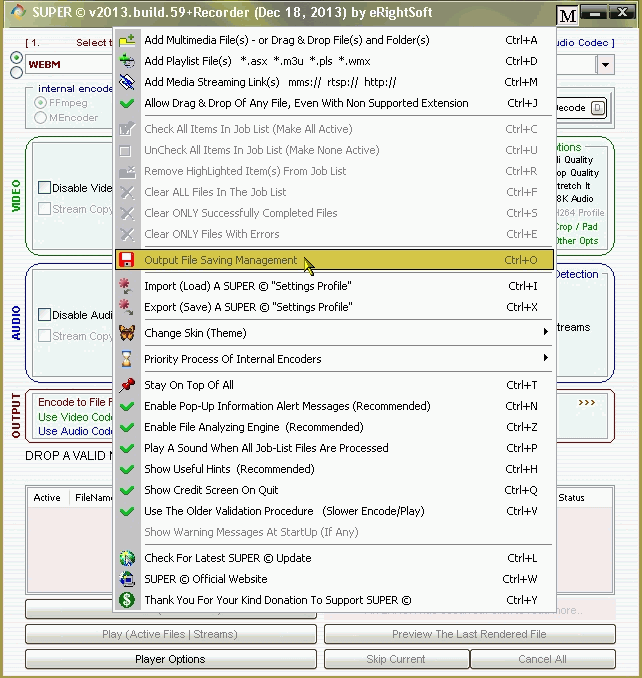Toggle Use The Older Validation Procedure
The width and height of the screenshot is (642, 678).
click(334, 511)
